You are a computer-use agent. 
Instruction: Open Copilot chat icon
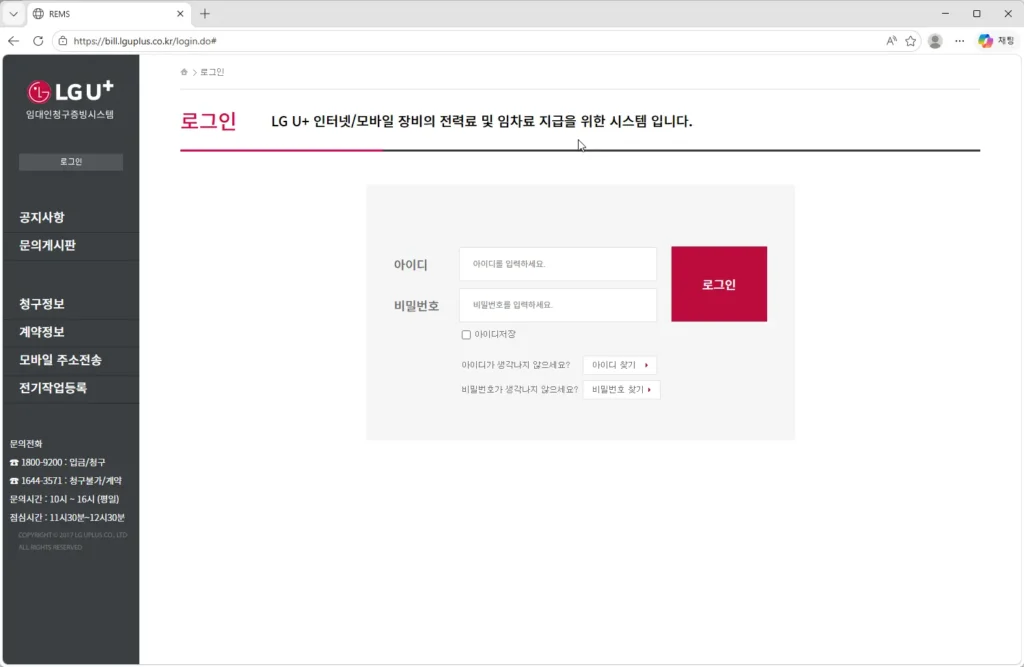(x=985, y=41)
